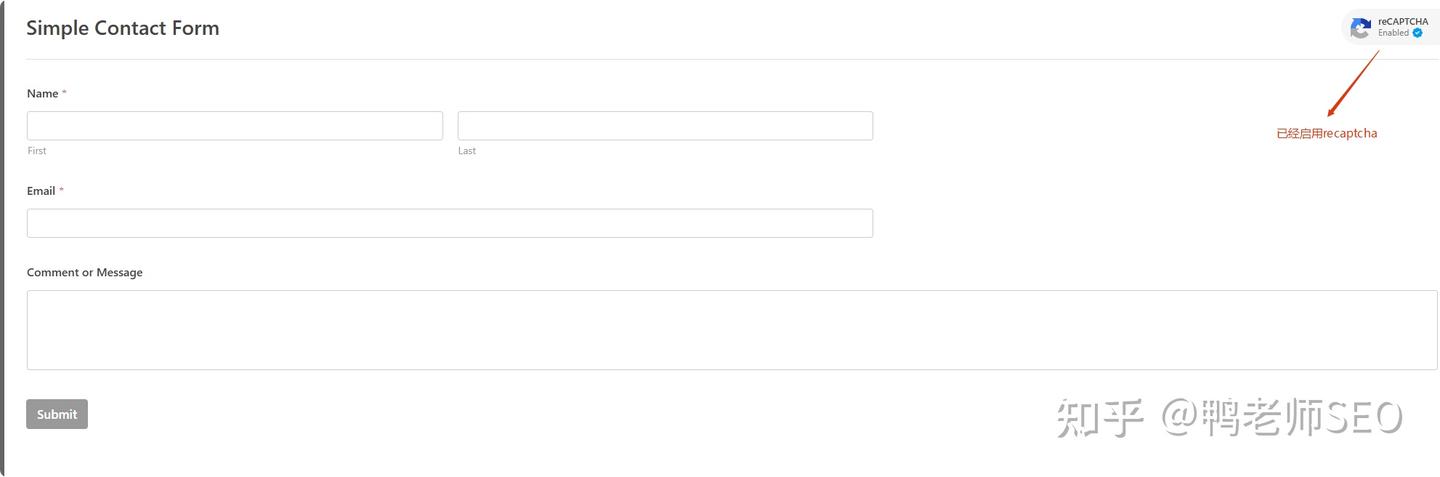
Task: Focus the First name input field
Action: pos(235,126)
